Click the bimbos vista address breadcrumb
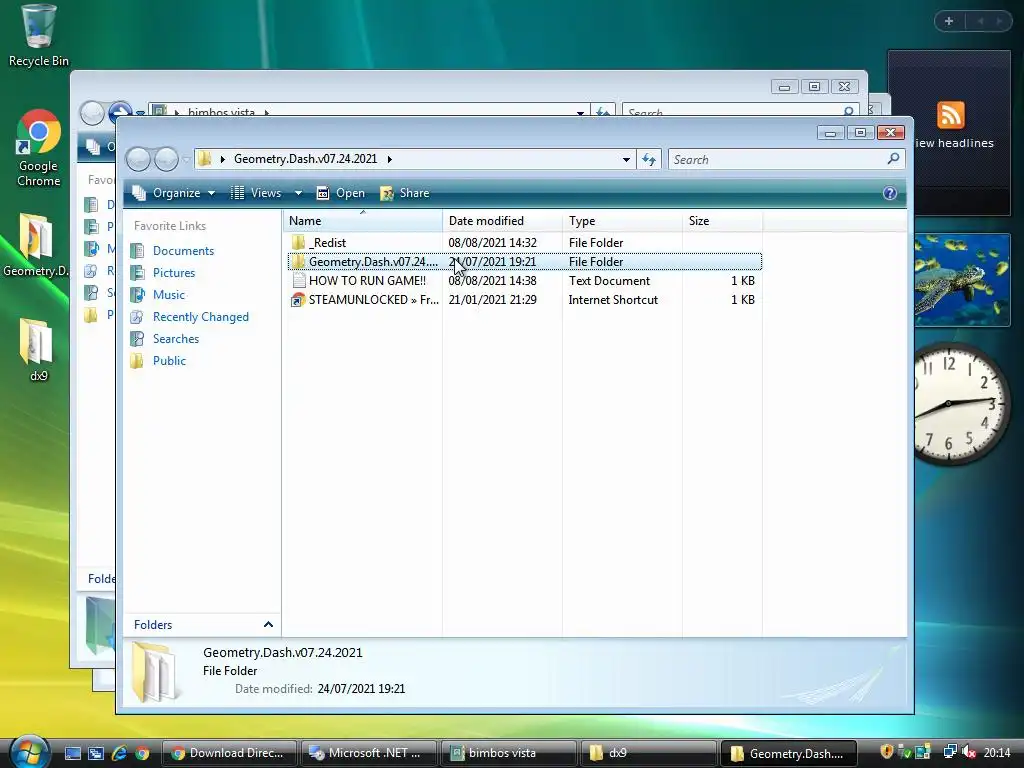The width and height of the screenshot is (1024, 768). click(221, 112)
